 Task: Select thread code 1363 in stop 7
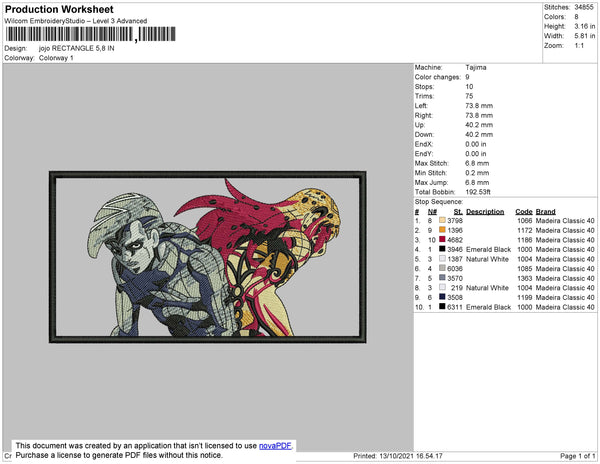[x=525, y=278]
